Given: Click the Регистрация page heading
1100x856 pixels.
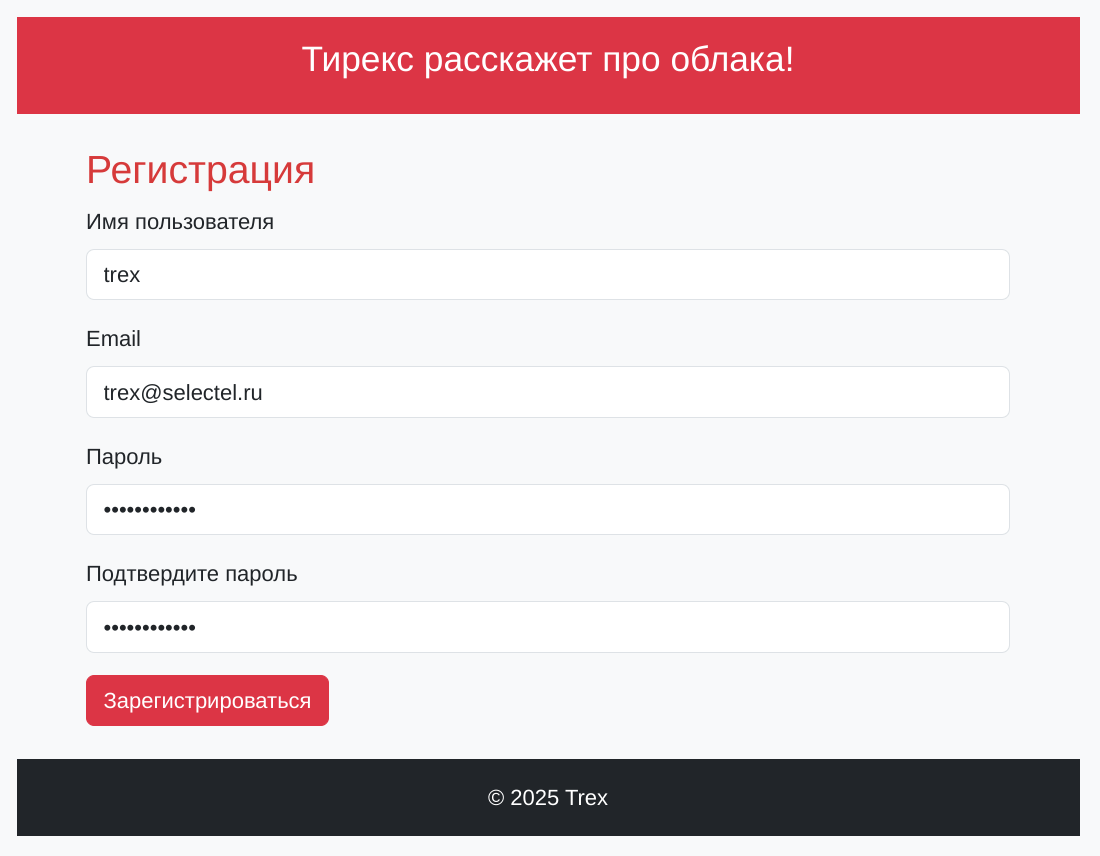Looking at the screenshot, I should click(x=200, y=170).
